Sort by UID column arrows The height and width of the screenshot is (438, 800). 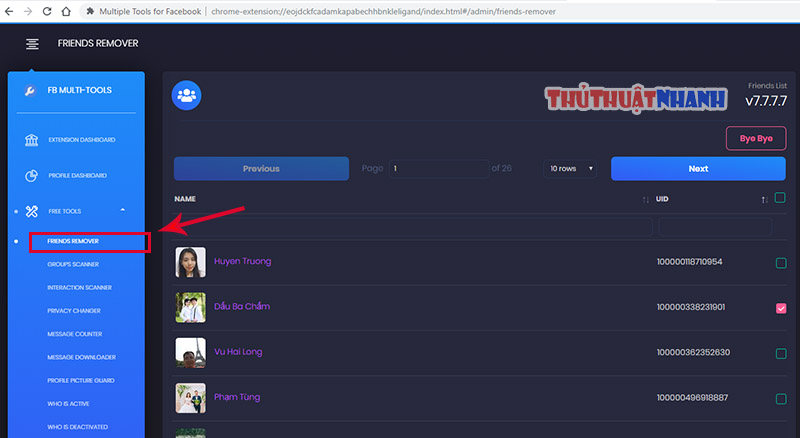coord(764,200)
